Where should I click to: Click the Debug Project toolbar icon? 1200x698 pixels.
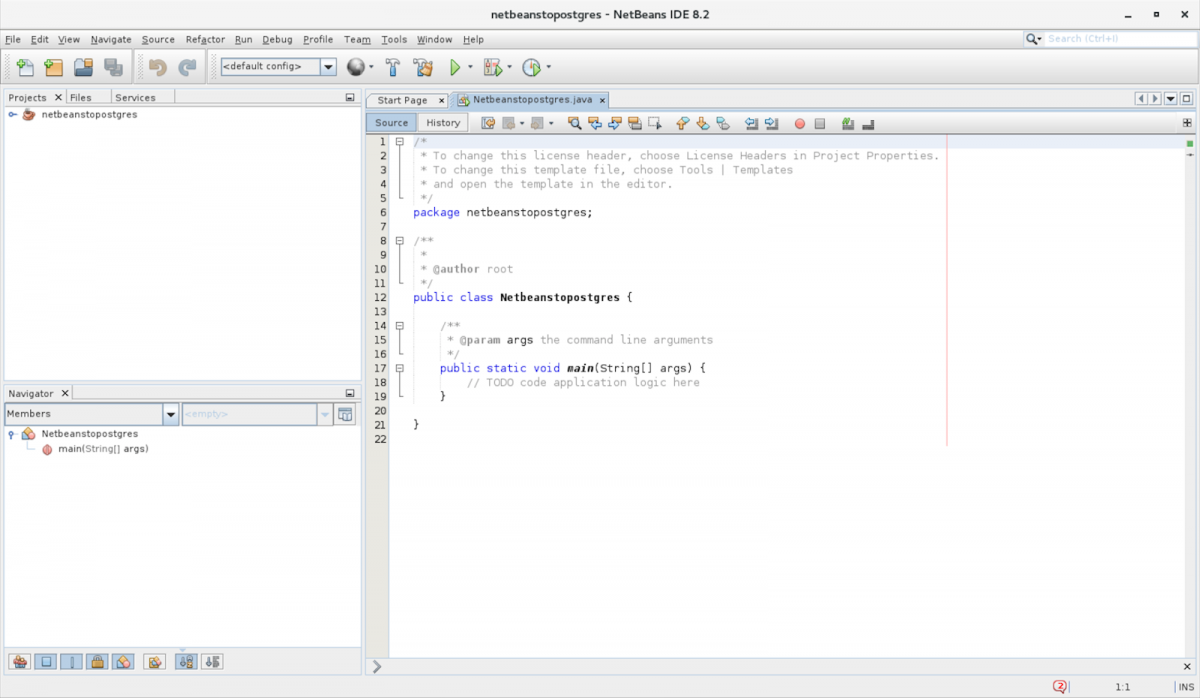(x=492, y=67)
